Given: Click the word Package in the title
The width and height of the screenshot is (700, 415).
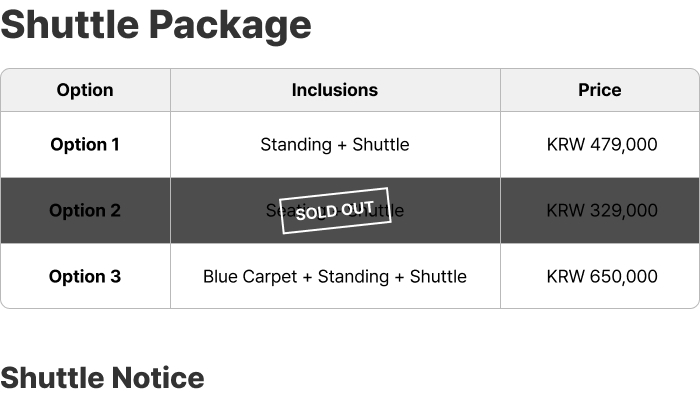Looking at the screenshot, I should point(230,26).
